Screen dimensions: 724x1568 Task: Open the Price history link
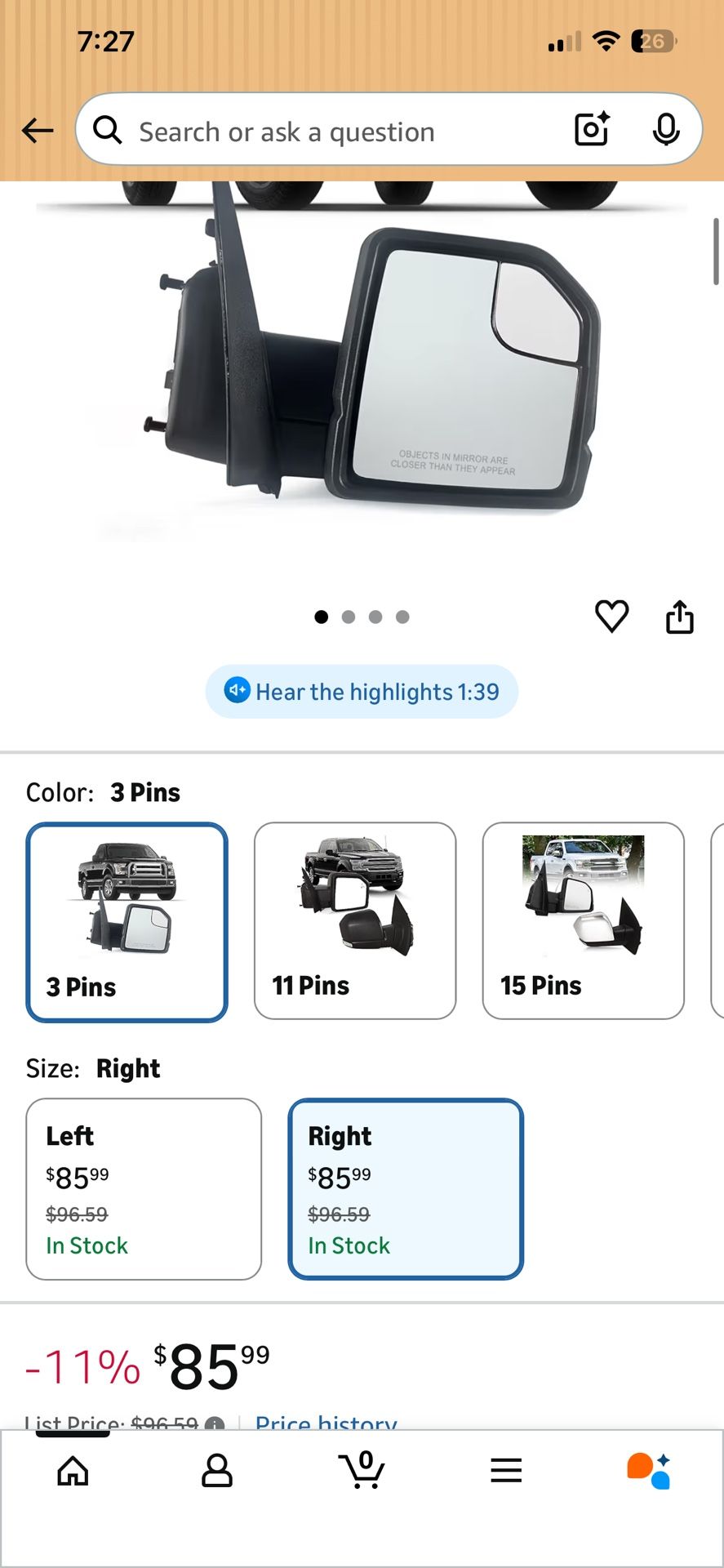326,1422
